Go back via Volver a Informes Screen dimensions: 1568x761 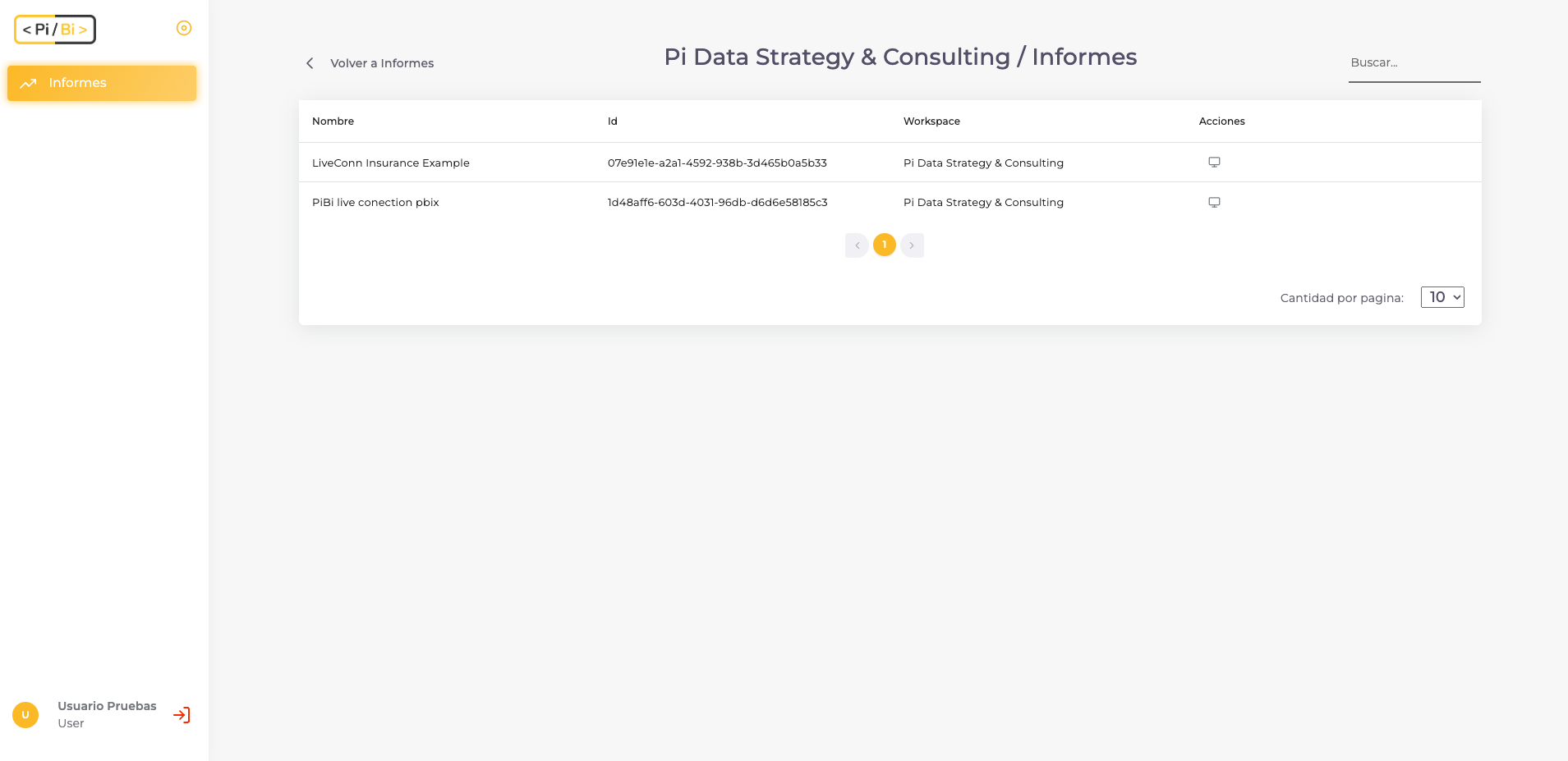pyautogui.click(x=382, y=63)
